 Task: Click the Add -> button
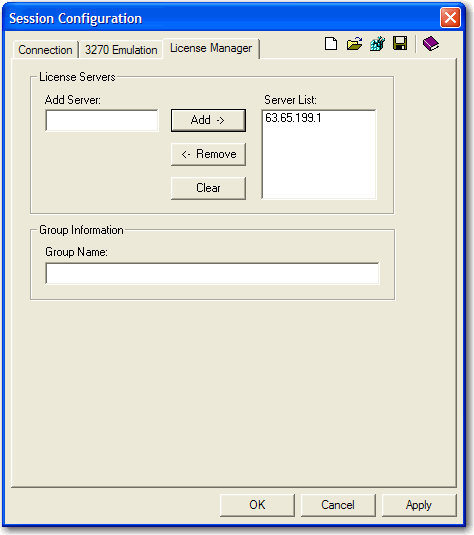coord(208,120)
